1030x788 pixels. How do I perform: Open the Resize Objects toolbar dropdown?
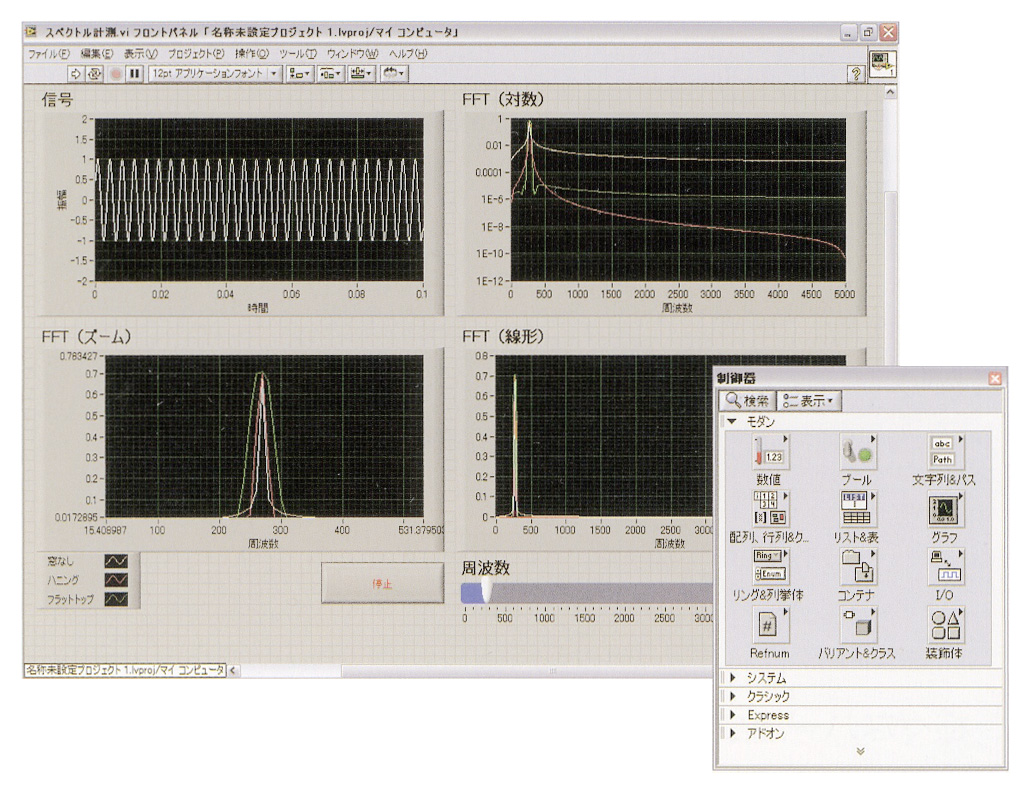[x=361, y=74]
